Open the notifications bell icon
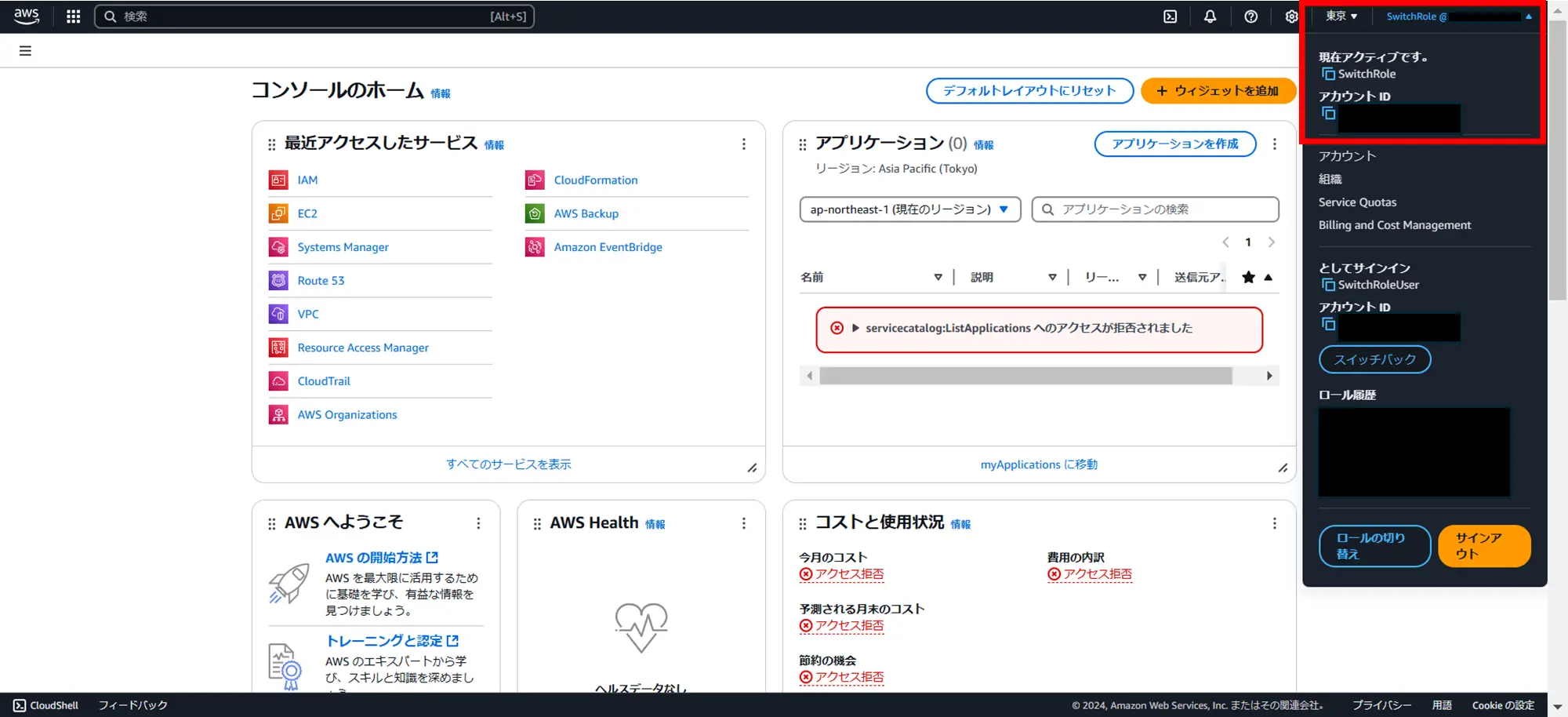The image size is (1568, 717). tap(1210, 16)
